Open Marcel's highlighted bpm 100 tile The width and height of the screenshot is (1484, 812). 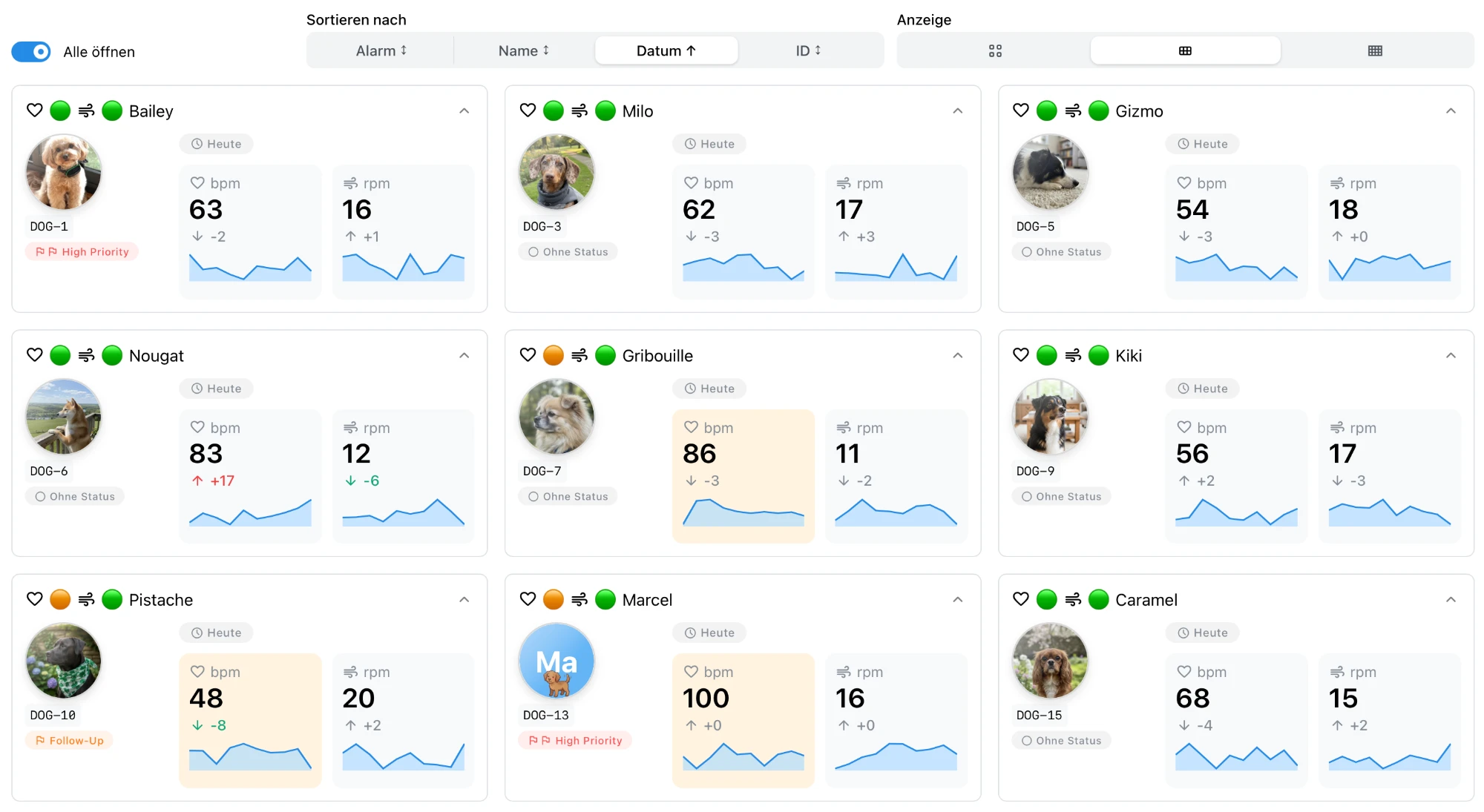click(x=743, y=720)
